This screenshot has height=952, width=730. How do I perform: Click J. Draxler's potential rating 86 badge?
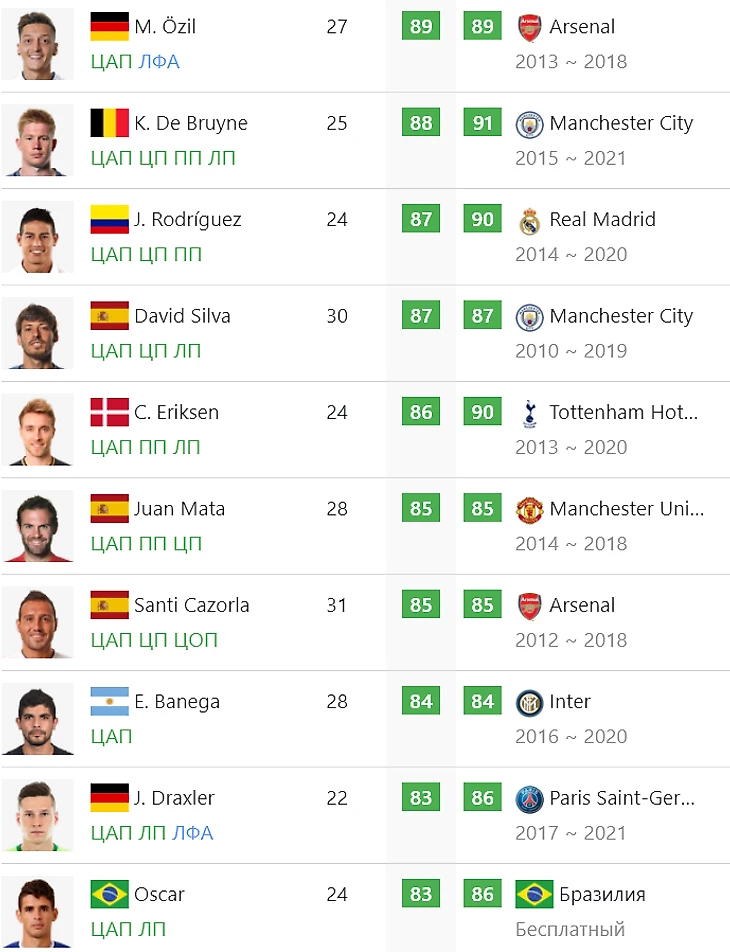[483, 798]
